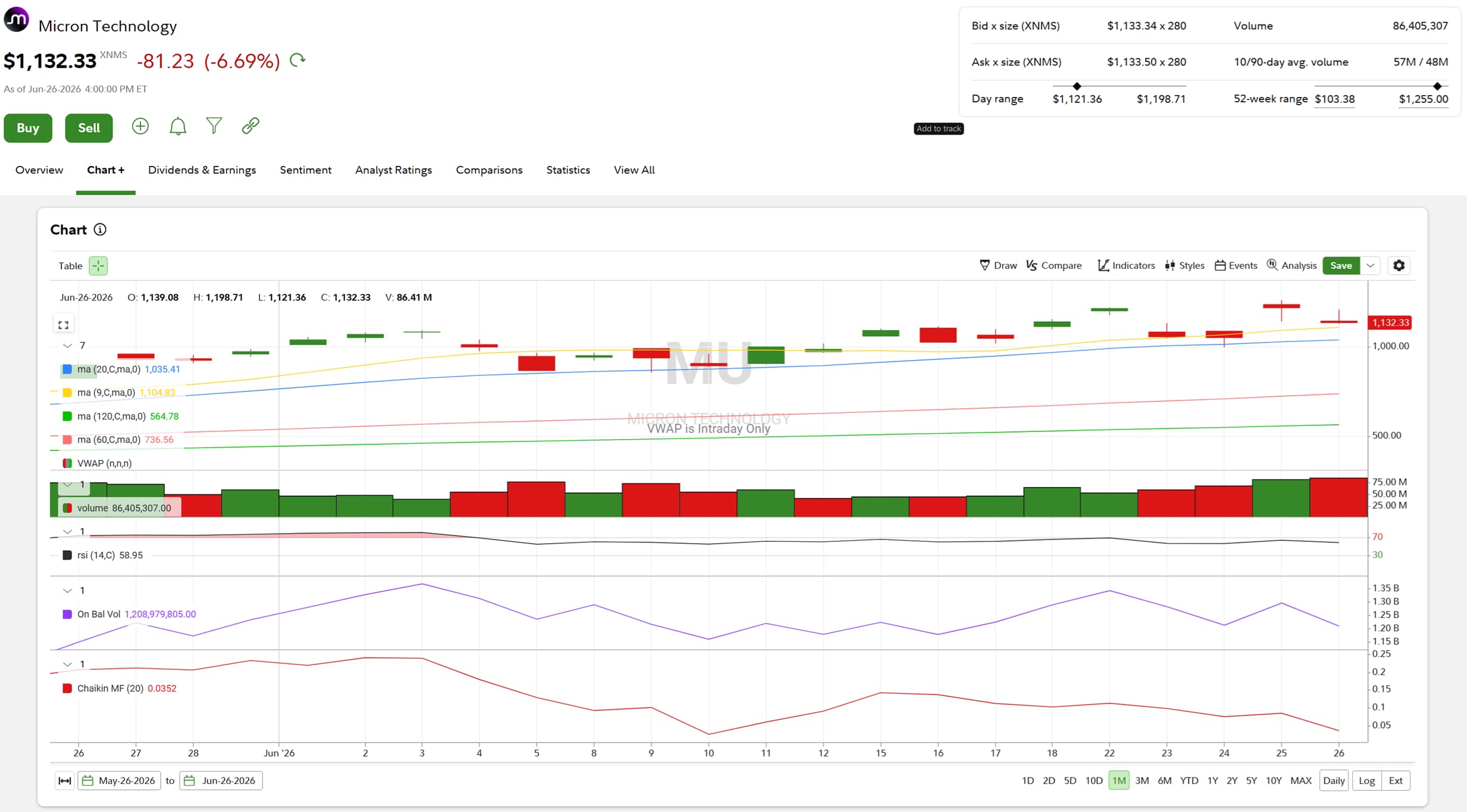Toggle Ext extended hours data
This screenshot has height=812, width=1467.
[x=1396, y=780]
